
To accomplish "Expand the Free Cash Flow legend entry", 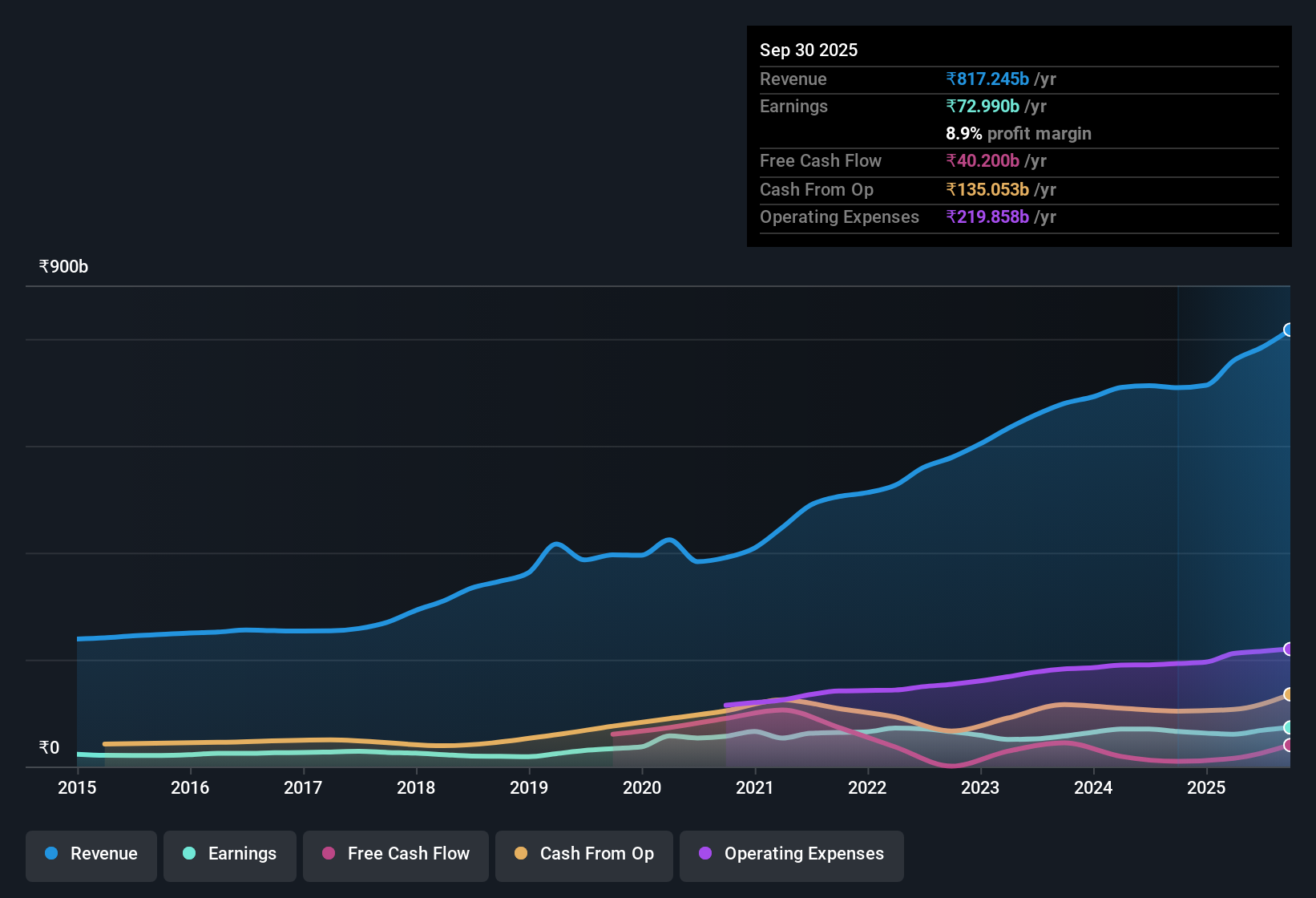I will 395,854.
